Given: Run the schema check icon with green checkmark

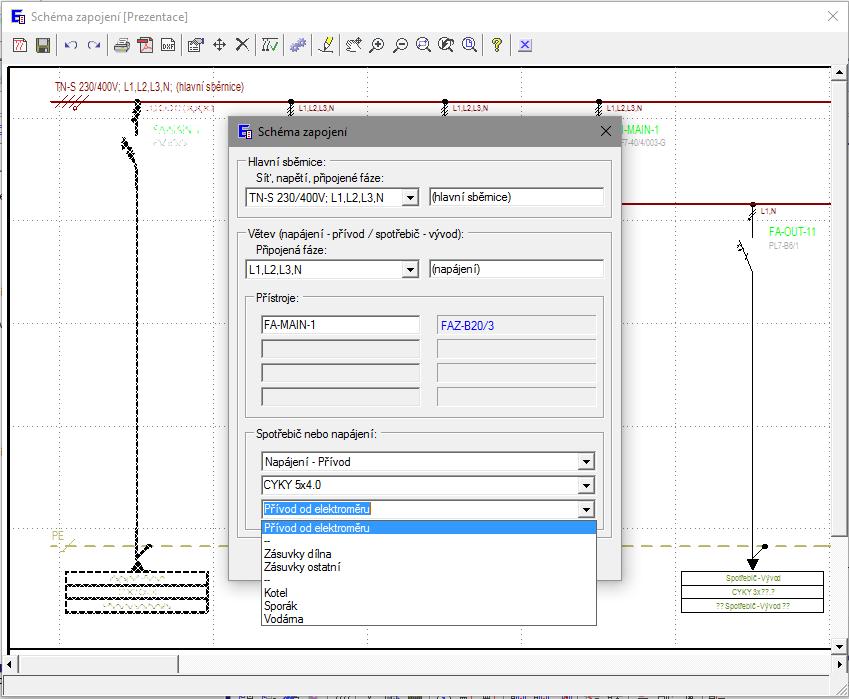Looking at the screenshot, I should point(270,45).
